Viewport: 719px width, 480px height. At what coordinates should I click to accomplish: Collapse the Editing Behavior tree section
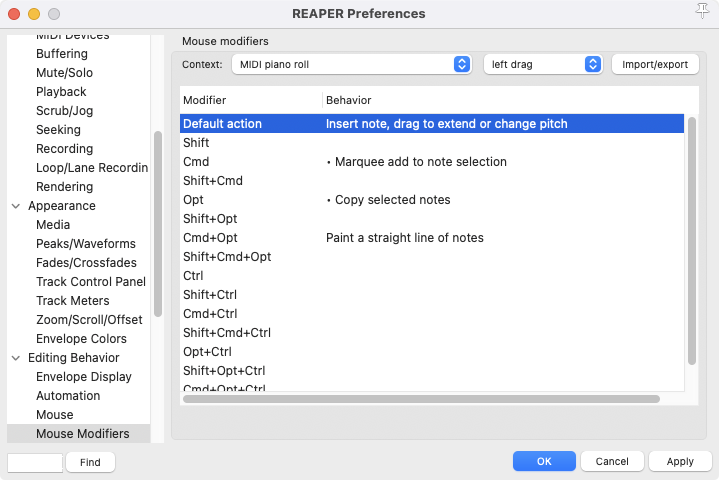pos(16,358)
